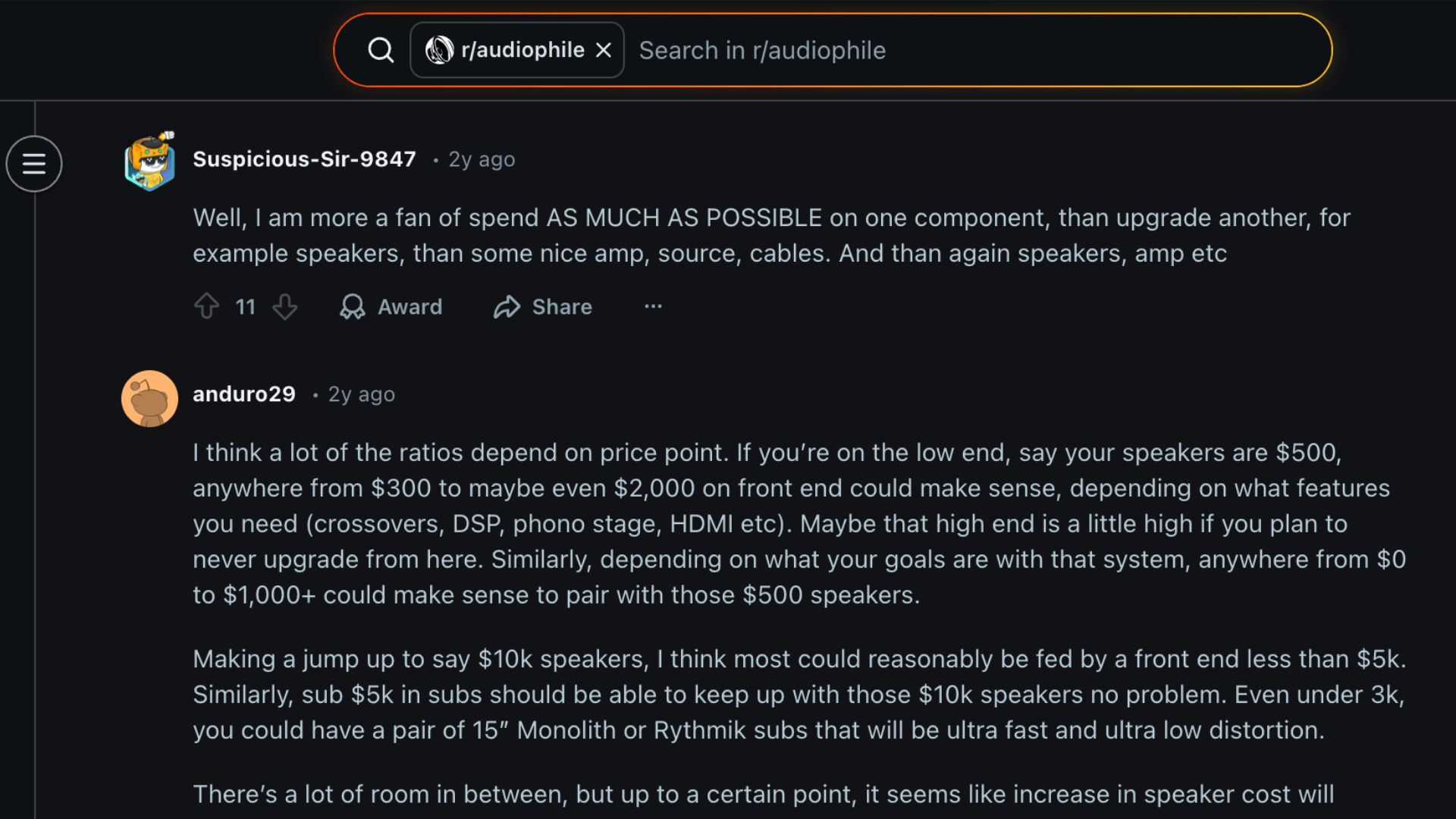This screenshot has width=1456, height=819.
Task: Click Suspicious-Sir-9847's snoo avatar
Action: [x=149, y=162]
